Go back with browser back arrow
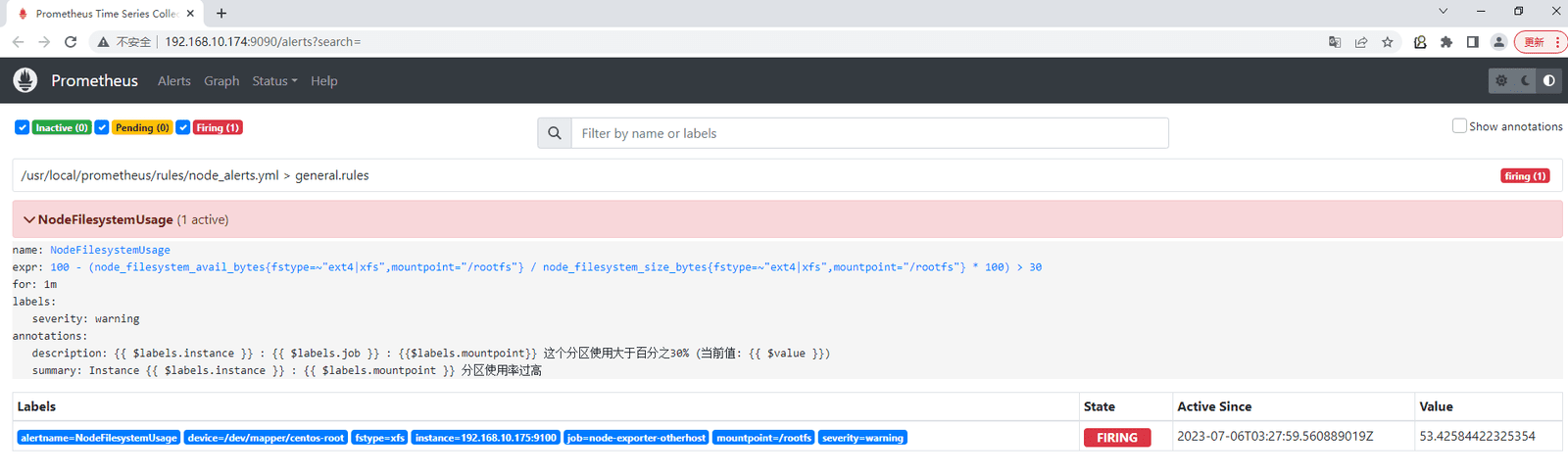This screenshot has width=1568, height=475. tap(18, 42)
